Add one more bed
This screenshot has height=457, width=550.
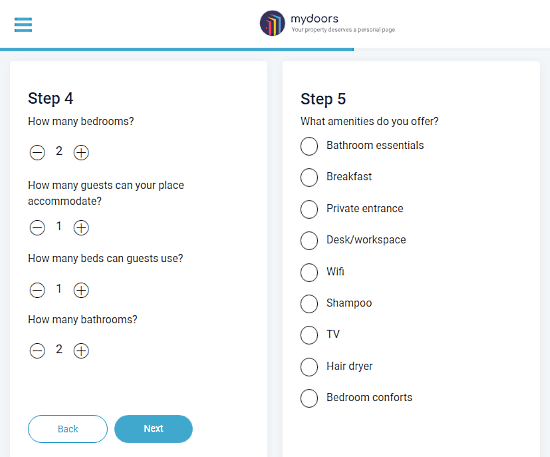(81, 290)
